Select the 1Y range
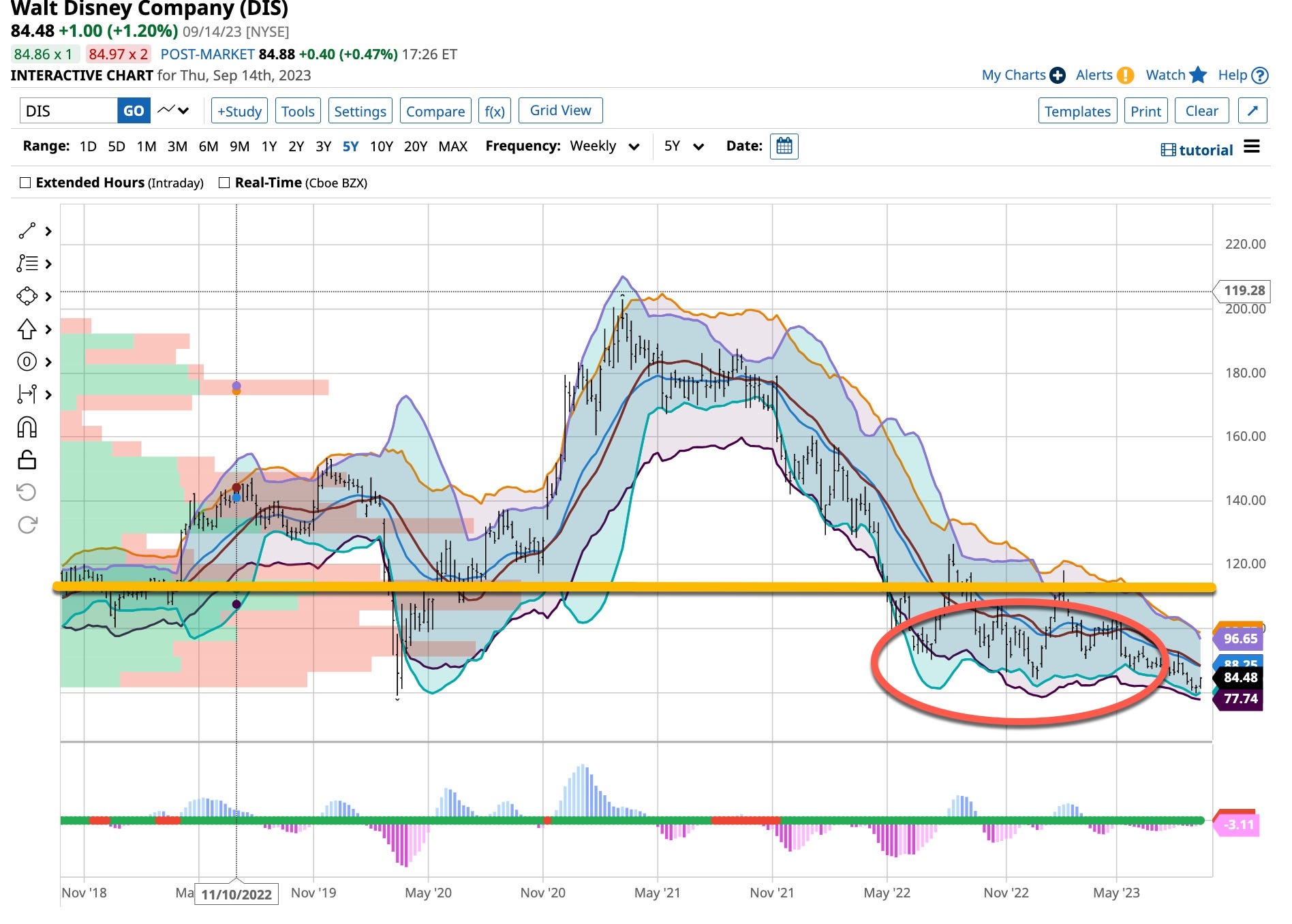The height and width of the screenshot is (924, 1292). coord(269,146)
